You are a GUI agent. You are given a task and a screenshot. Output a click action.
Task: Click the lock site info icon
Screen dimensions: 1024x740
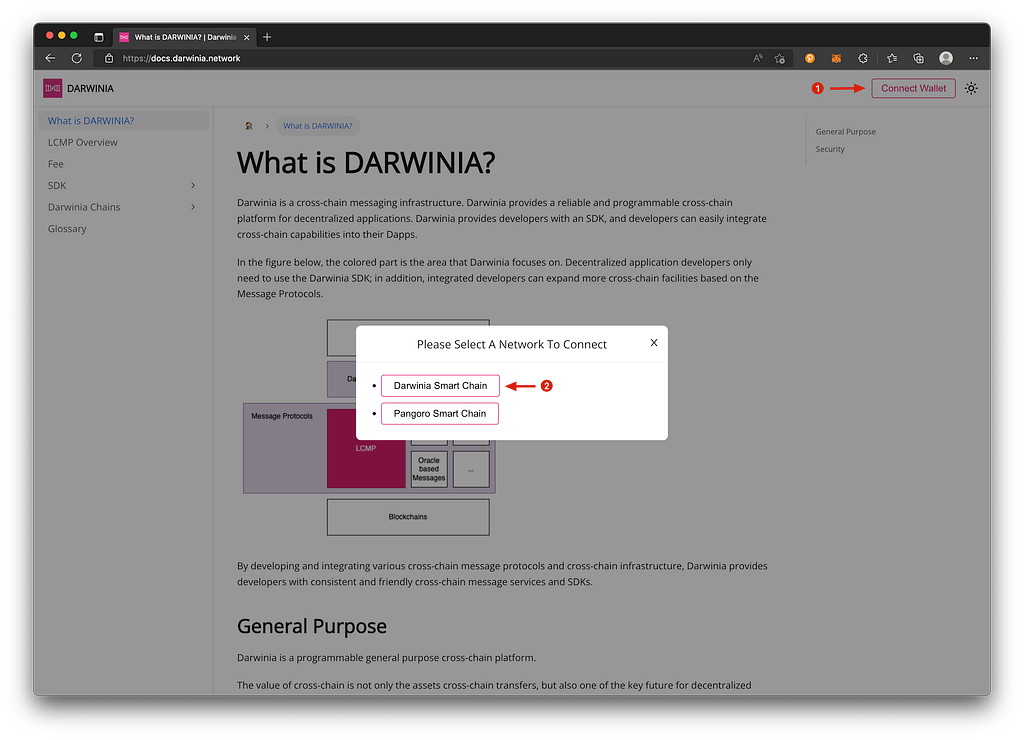(x=109, y=58)
